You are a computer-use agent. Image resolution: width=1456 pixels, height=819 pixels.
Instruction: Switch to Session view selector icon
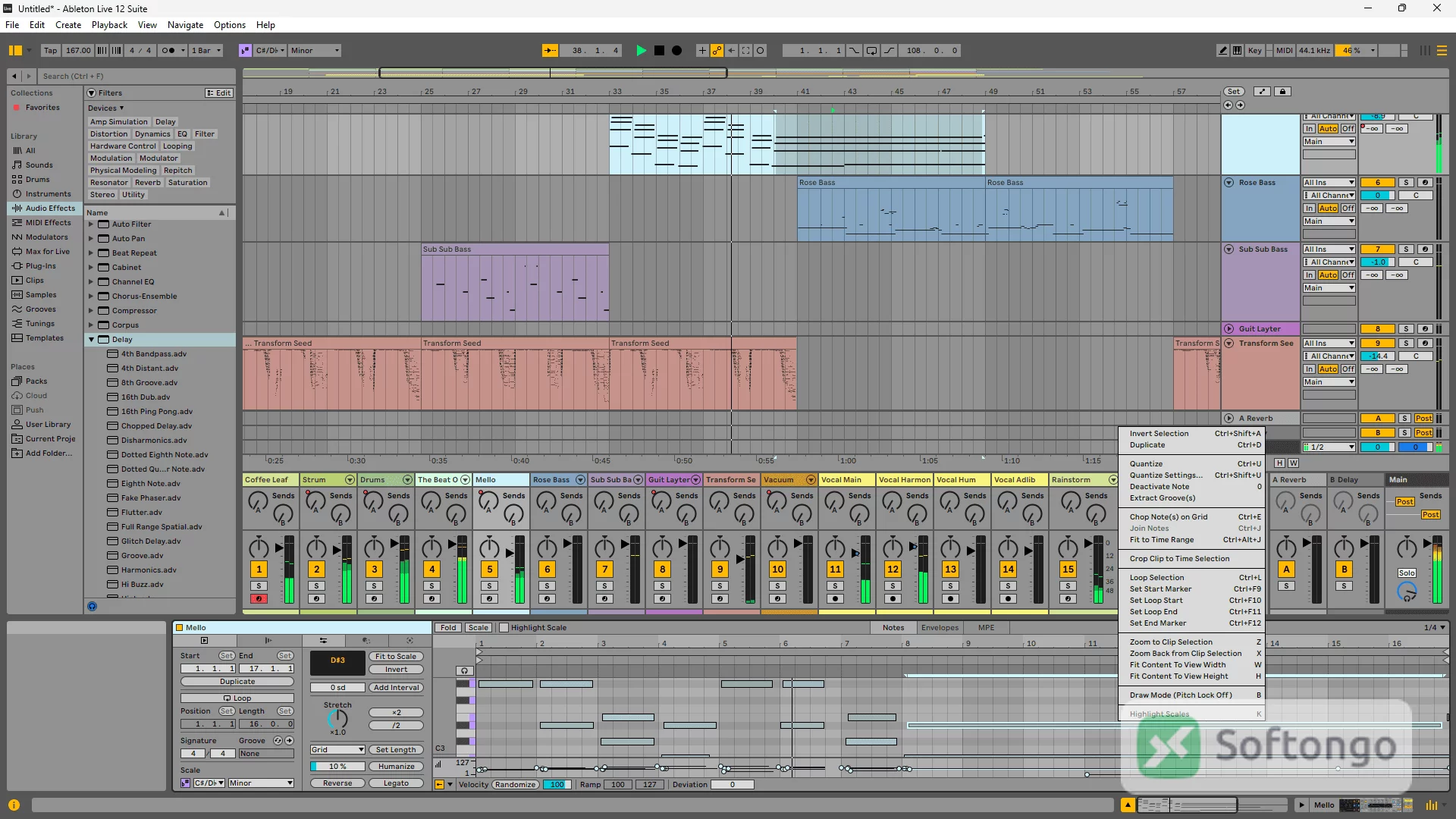point(1426,51)
